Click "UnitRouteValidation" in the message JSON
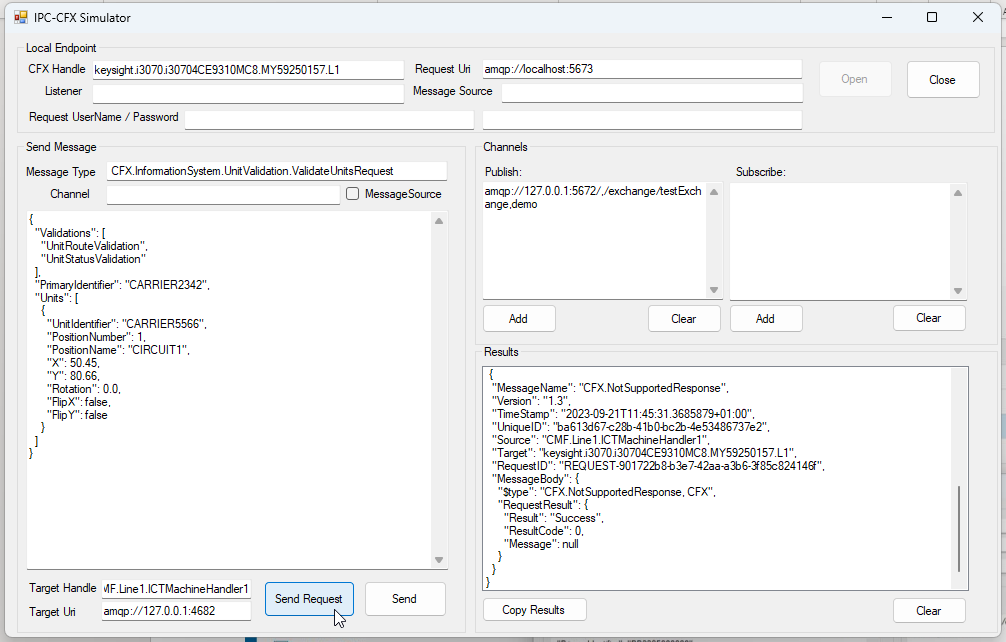The image size is (1006, 642). pos(94,246)
